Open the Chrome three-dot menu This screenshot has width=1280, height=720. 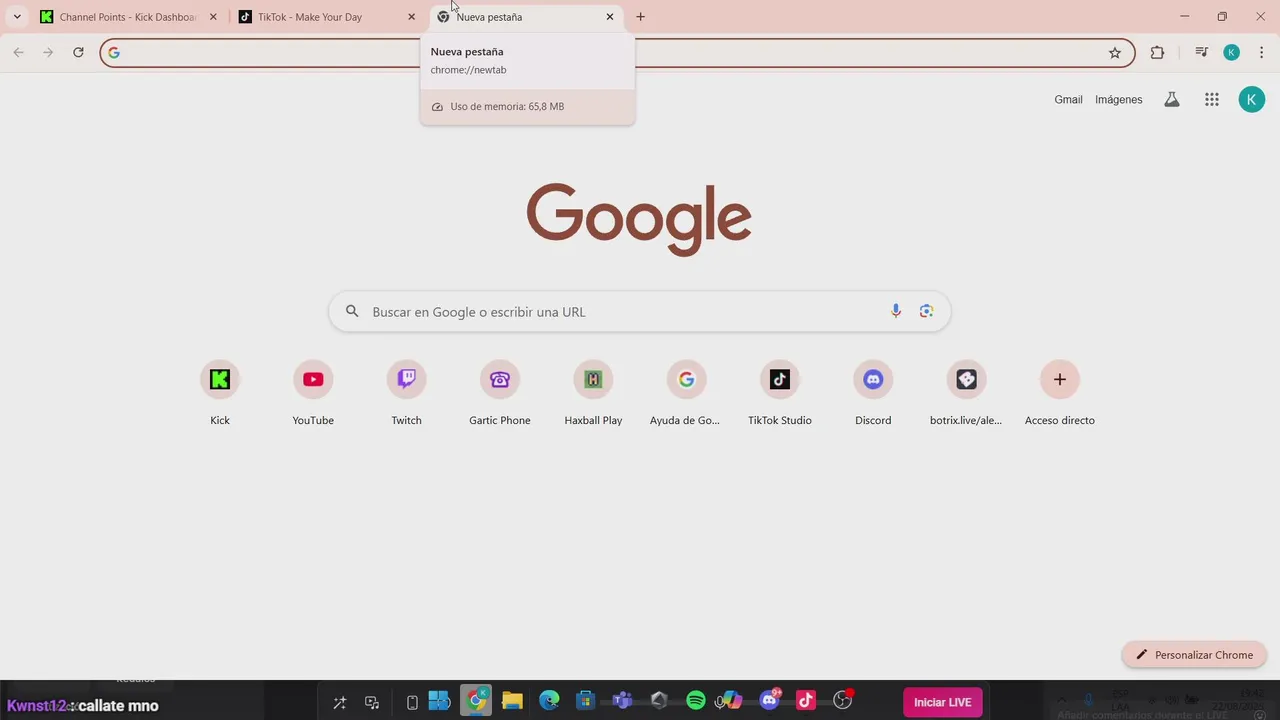pos(1261,53)
